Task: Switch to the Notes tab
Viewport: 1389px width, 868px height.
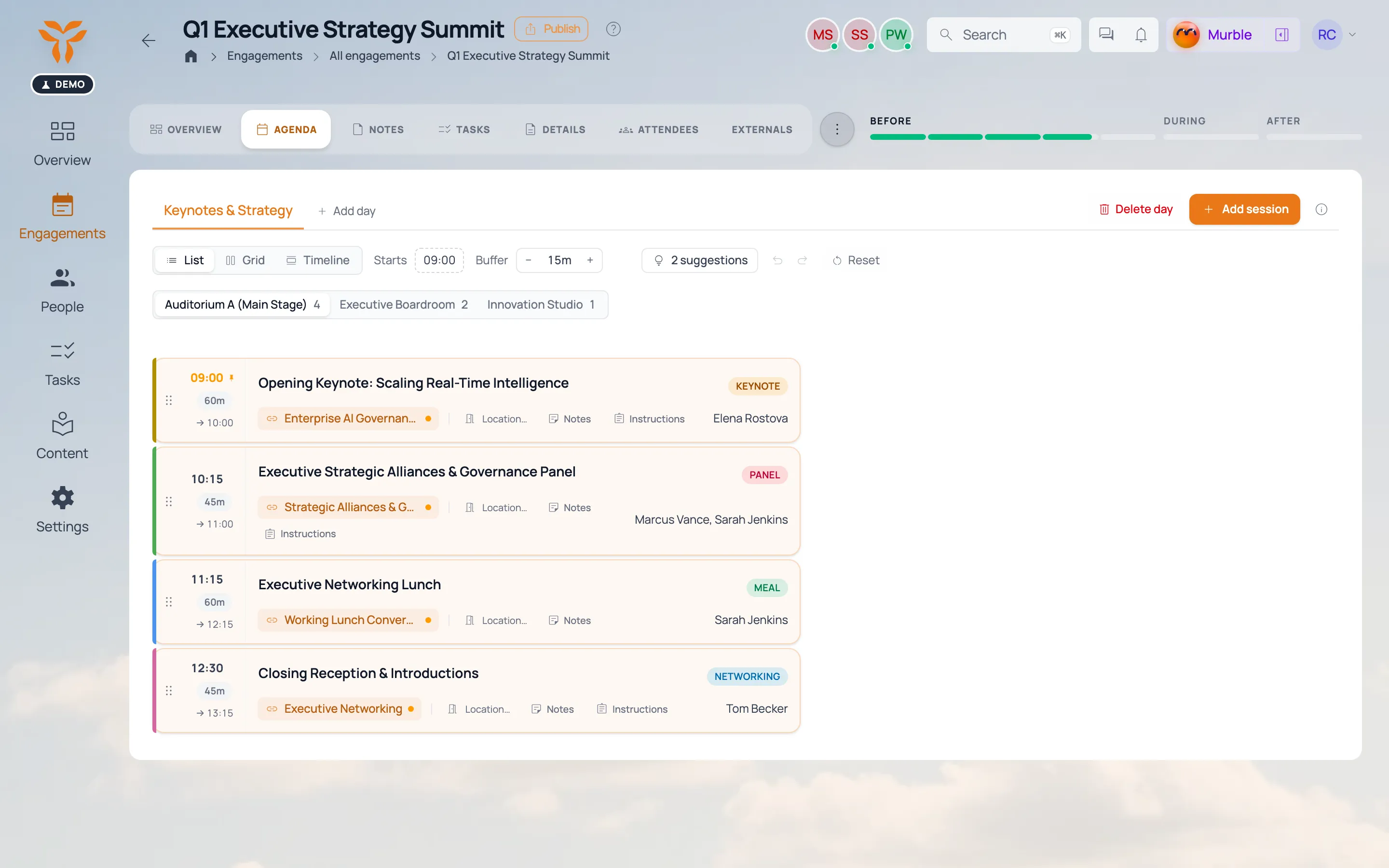Action: coord(378,130)
